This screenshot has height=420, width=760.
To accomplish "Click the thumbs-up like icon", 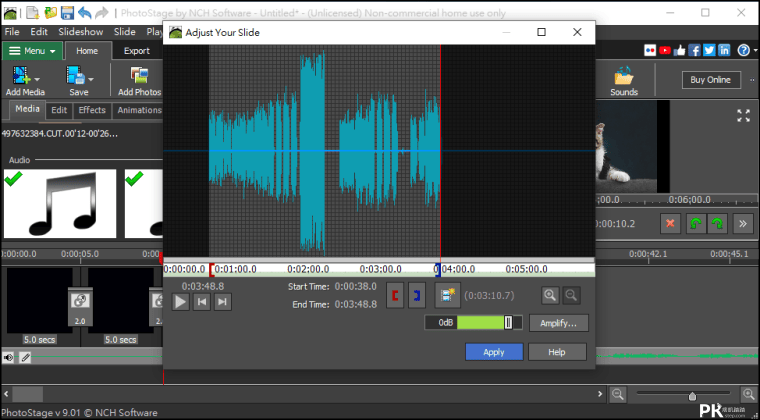I will pos(680,50).
